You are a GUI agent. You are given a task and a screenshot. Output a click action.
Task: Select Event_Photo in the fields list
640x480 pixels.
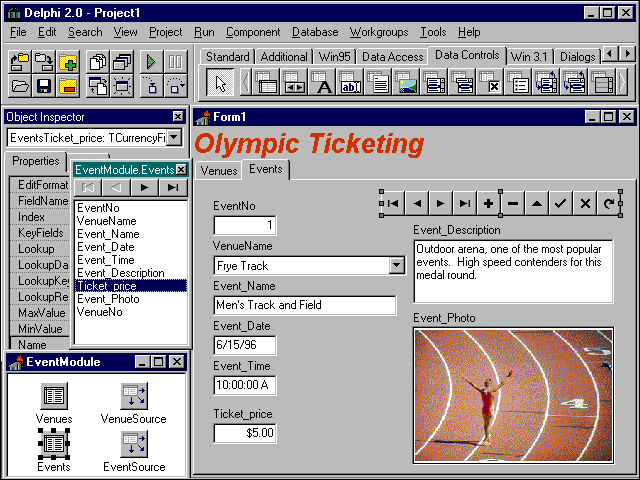[108, 298]
